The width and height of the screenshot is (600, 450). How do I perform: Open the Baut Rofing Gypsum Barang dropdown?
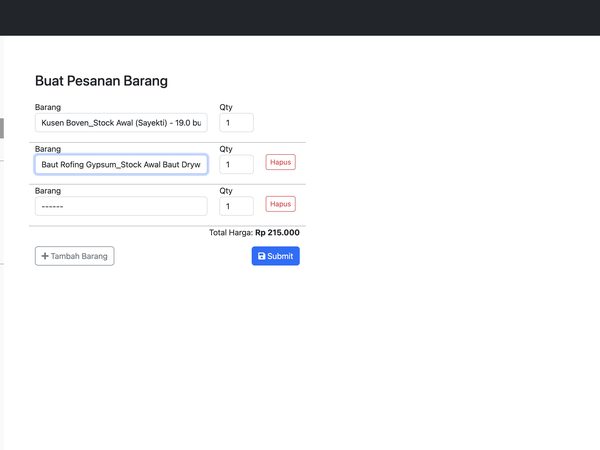121,165
